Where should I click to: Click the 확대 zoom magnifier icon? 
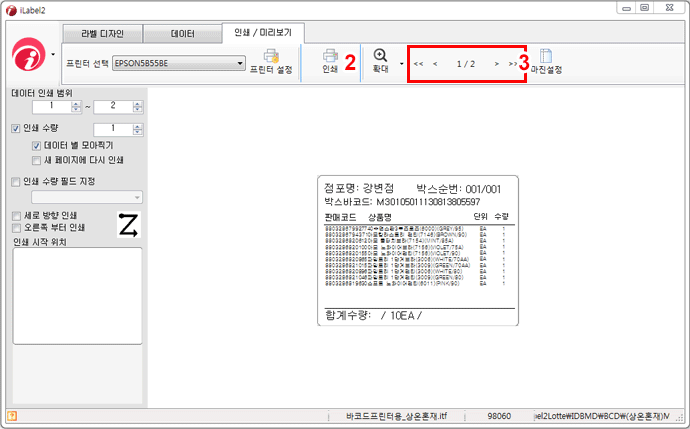(380, 55)
